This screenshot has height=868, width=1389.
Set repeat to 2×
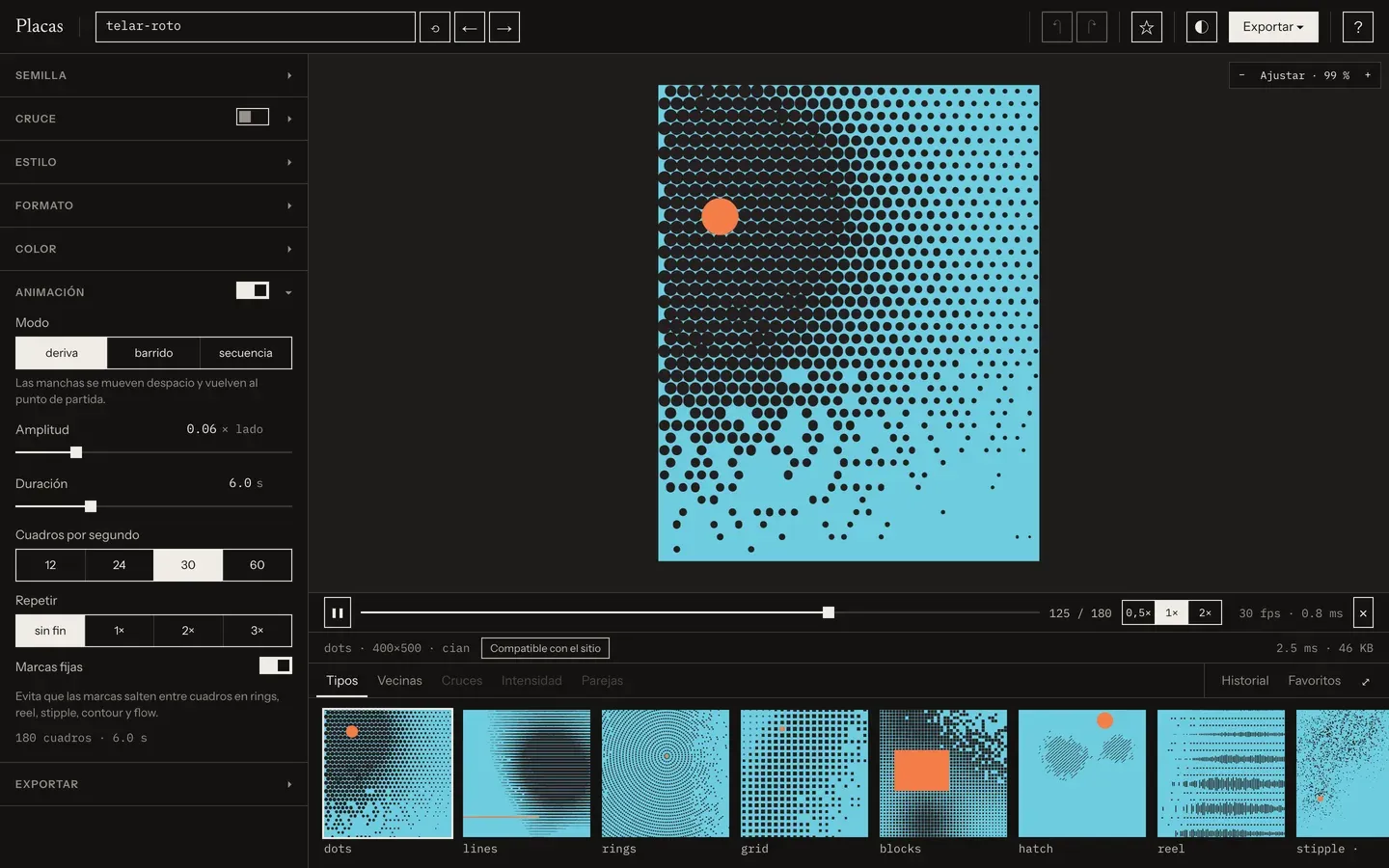(x=188, y=631)
